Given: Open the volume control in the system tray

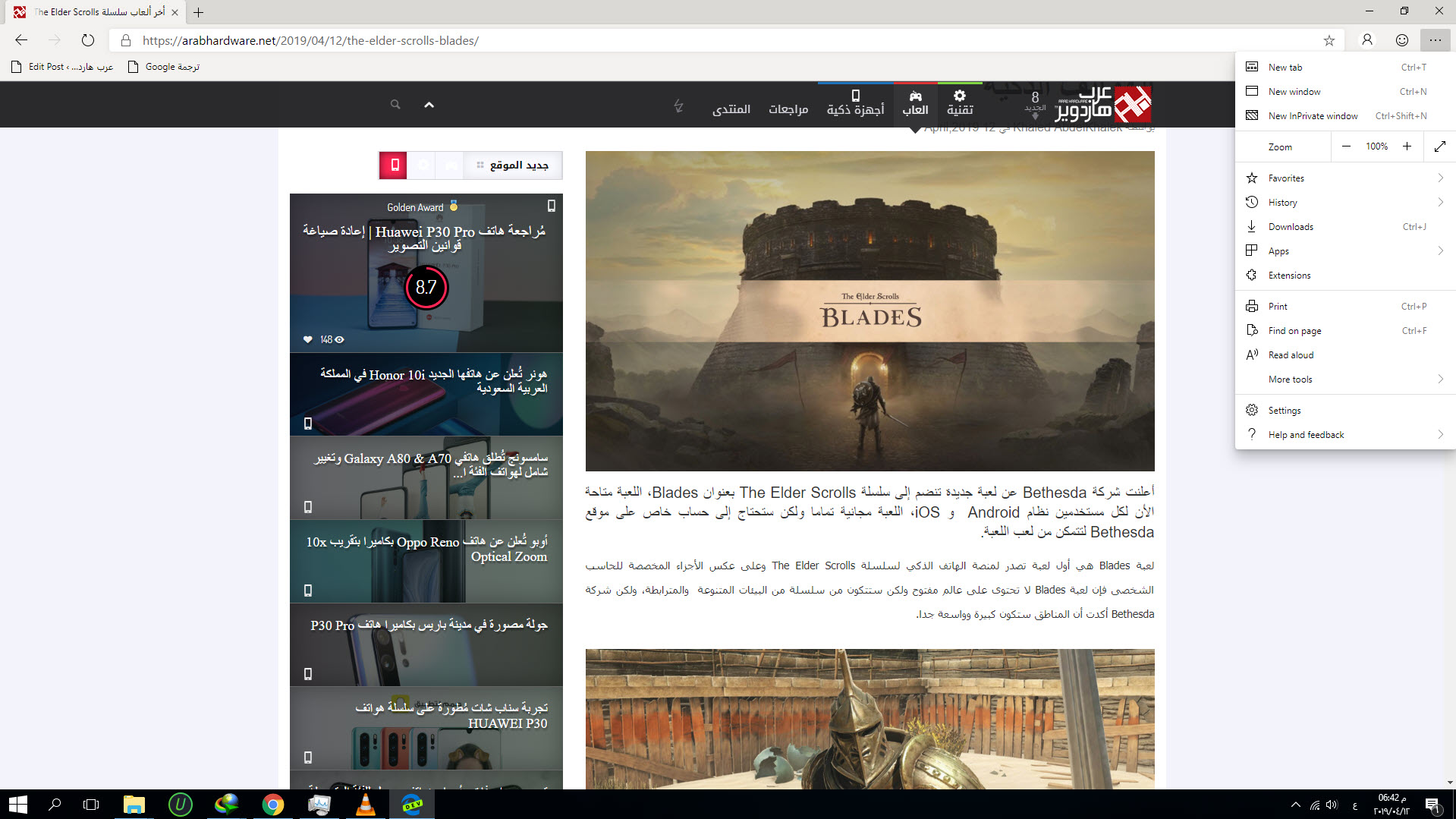Looking at the screenshot, I should pyautogui.click(x=1332, y=805).
